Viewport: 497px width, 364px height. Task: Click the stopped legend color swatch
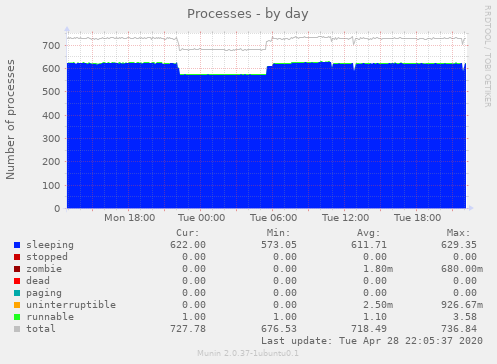(17, 257)
